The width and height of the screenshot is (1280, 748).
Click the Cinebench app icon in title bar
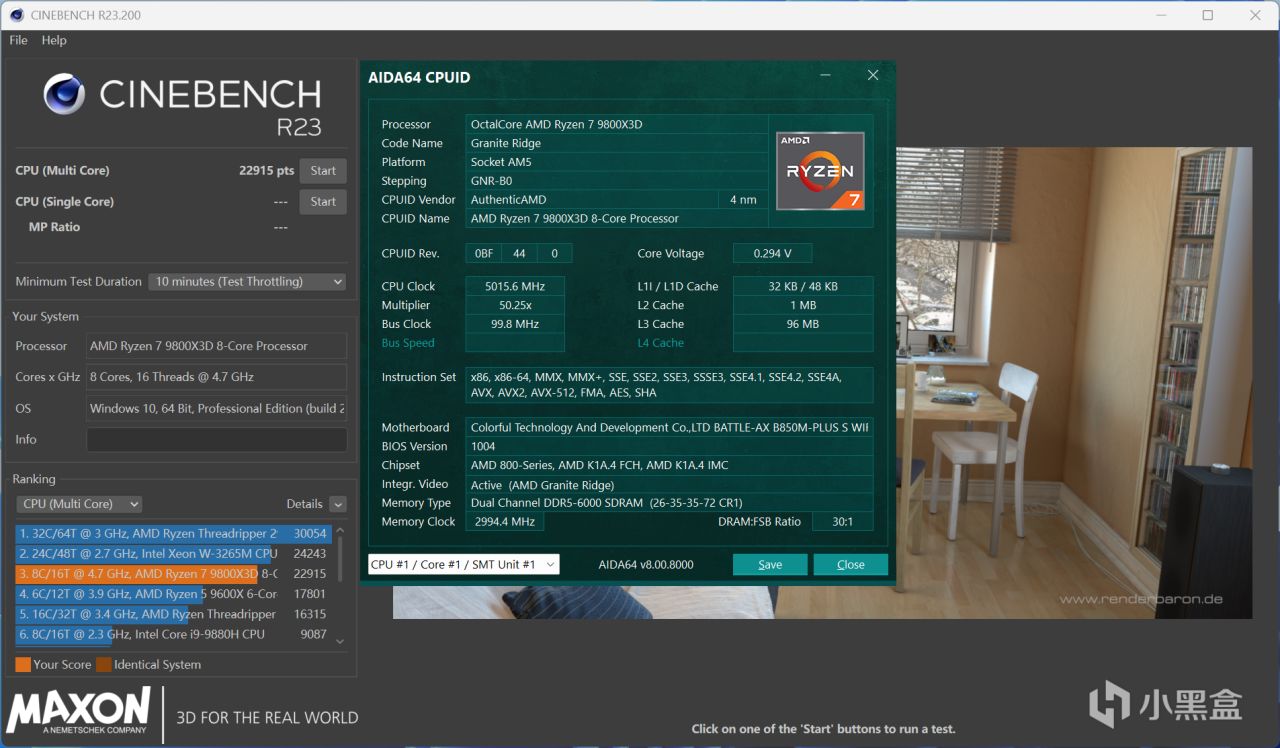point(15,15)
